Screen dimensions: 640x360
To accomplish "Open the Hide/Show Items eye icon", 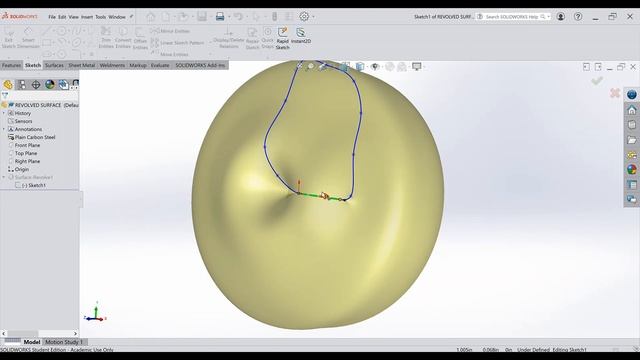I will 375,67.
